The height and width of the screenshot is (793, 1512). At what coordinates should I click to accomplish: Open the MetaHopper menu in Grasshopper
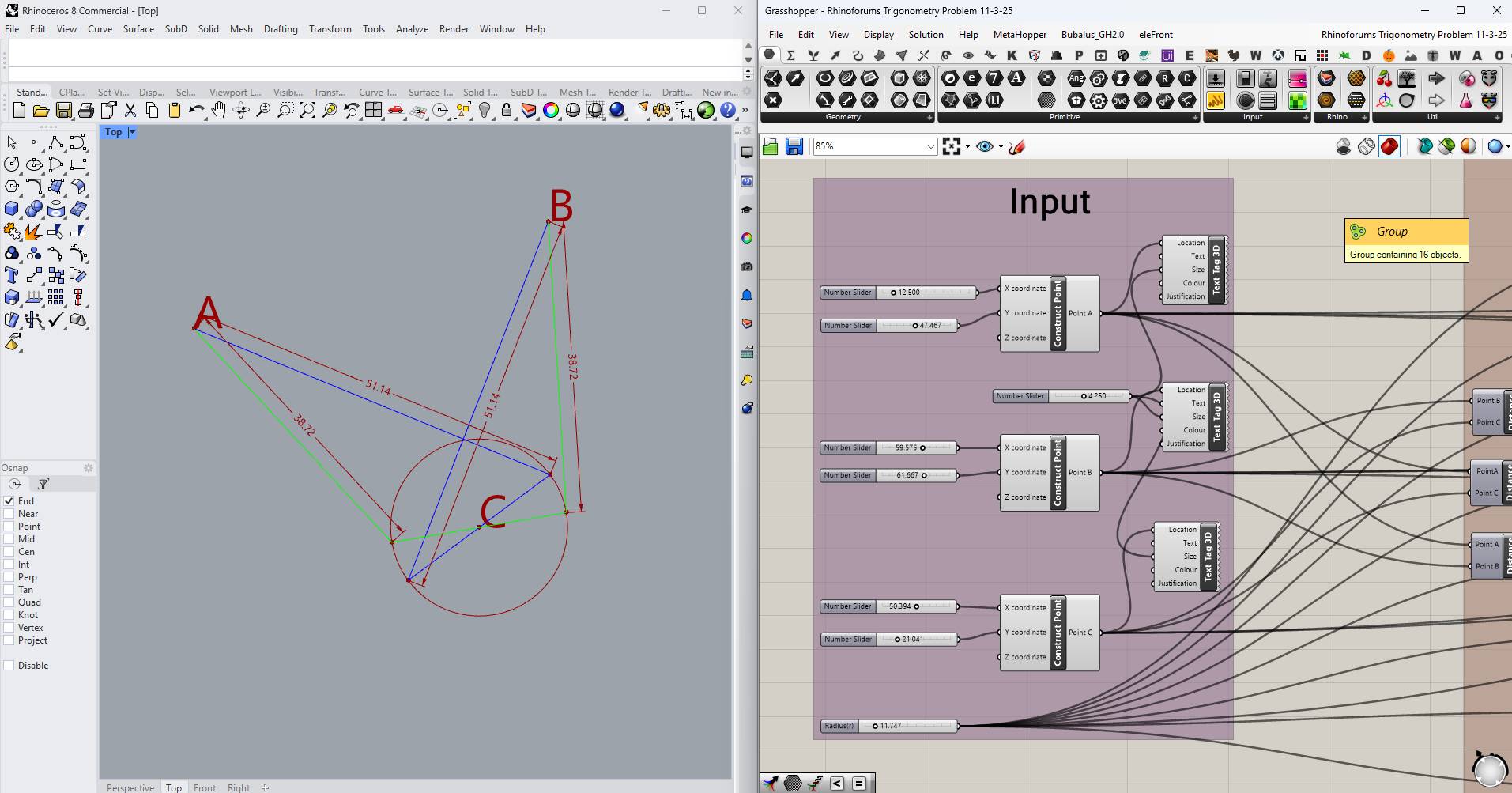tap(1020, 35)
